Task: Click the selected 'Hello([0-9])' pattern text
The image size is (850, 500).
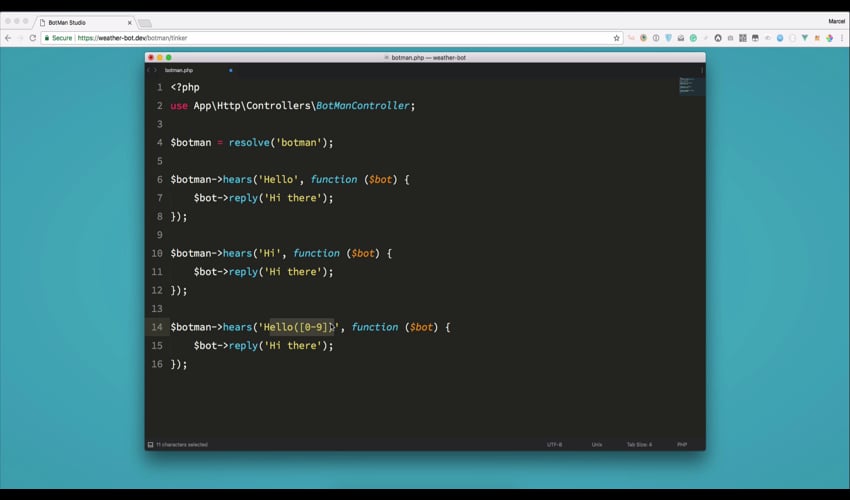Action: pos(301,327)
